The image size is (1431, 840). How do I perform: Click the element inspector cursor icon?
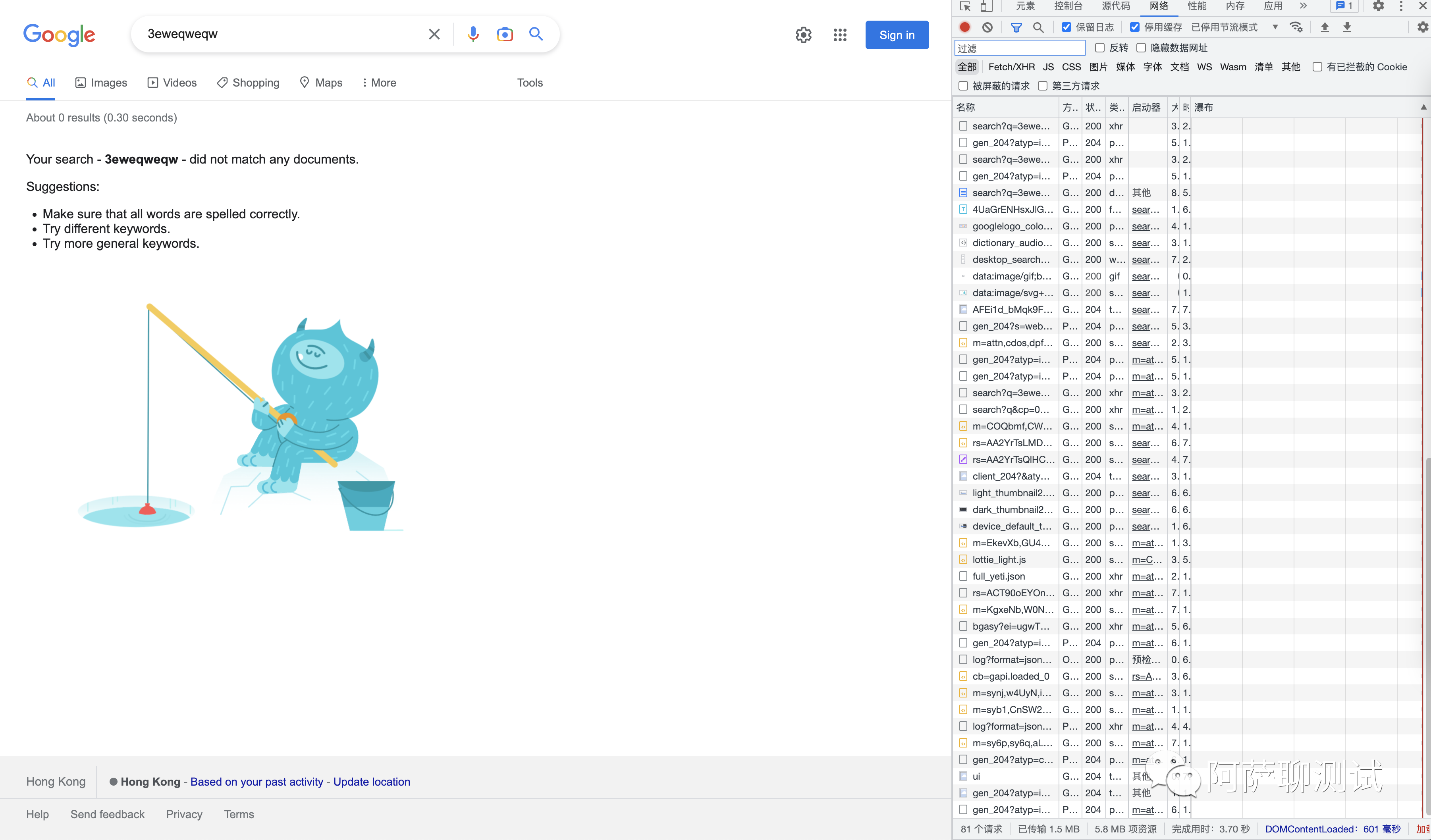(965, 6)
